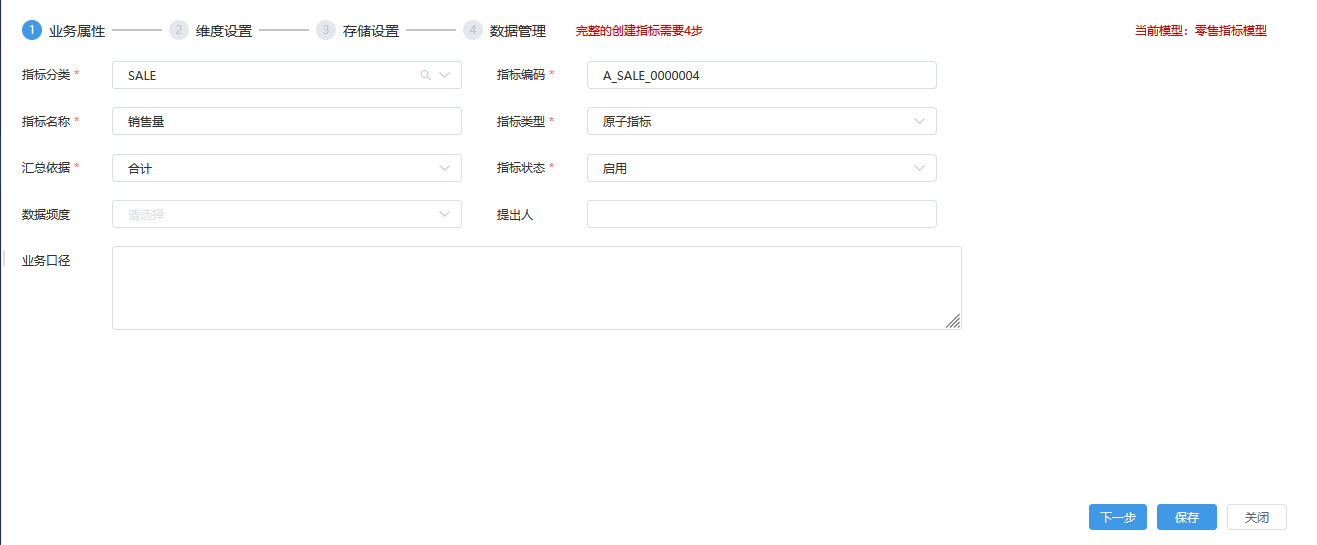Screen dimensions: 1317x545
Task: Click the 业务口径 label
Action: [46, 261]
